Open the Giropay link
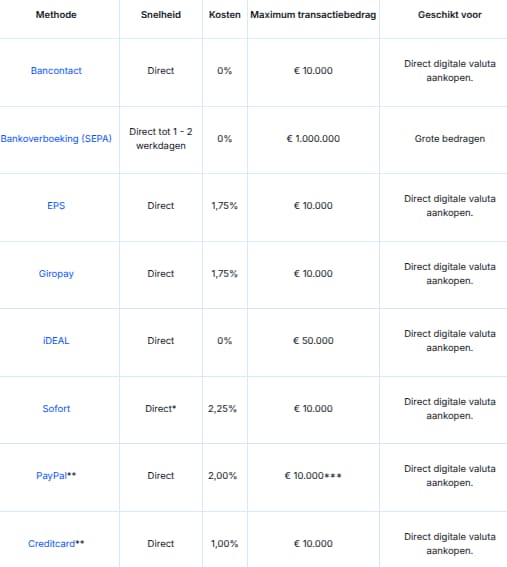This screenshot has width=507, height=567. pyautogui.click(x=56, y=274)
